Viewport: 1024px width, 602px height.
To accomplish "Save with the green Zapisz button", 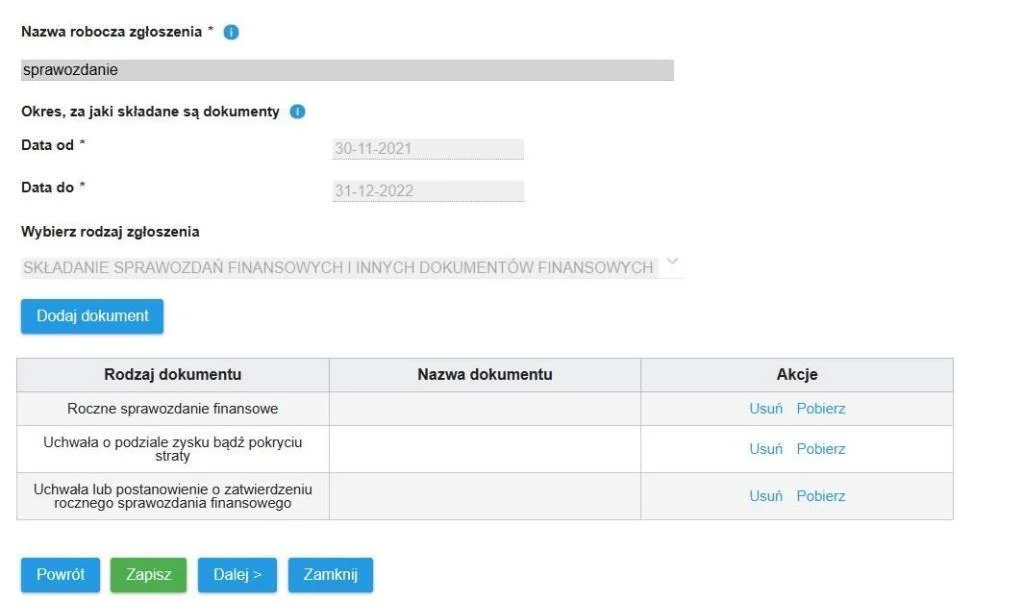I will tap(148, 575).
